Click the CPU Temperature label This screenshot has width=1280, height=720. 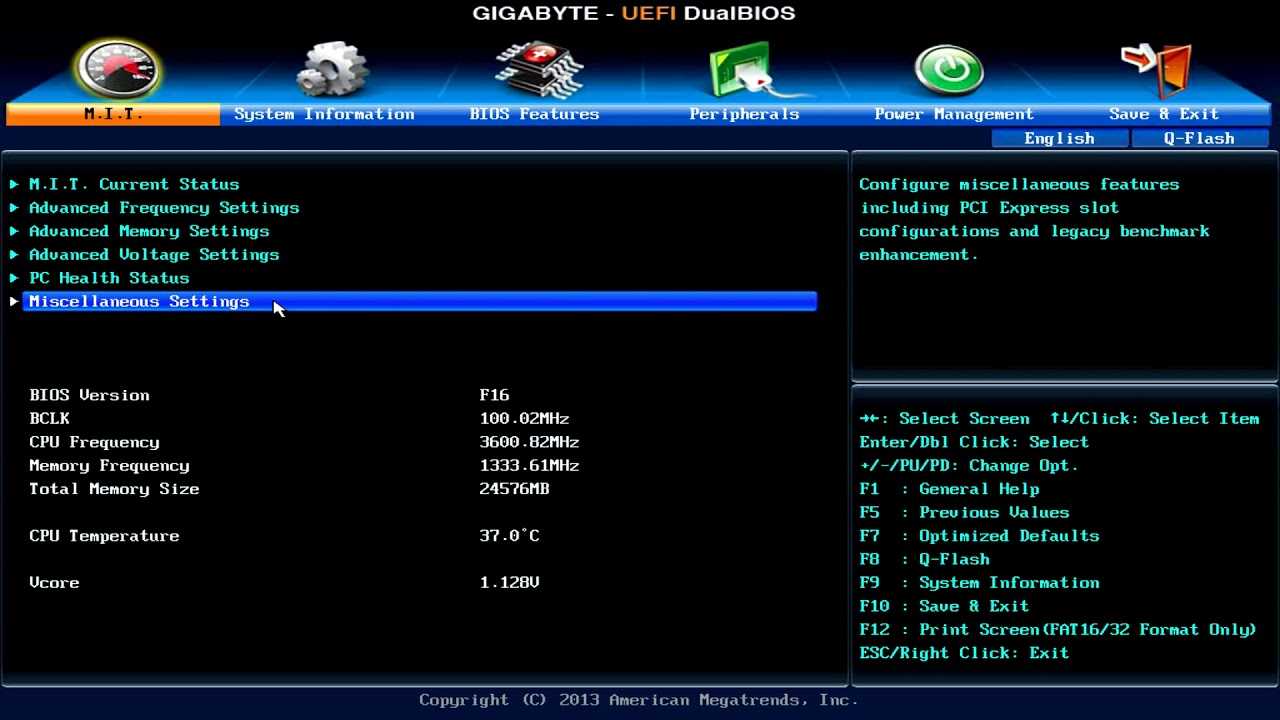[104, 536]
